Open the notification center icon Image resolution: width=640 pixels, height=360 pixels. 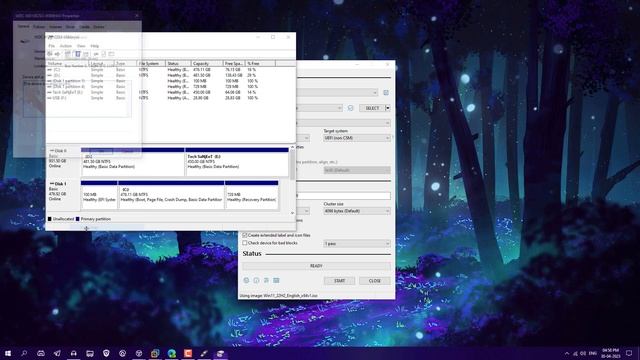[x=629, y=353]
